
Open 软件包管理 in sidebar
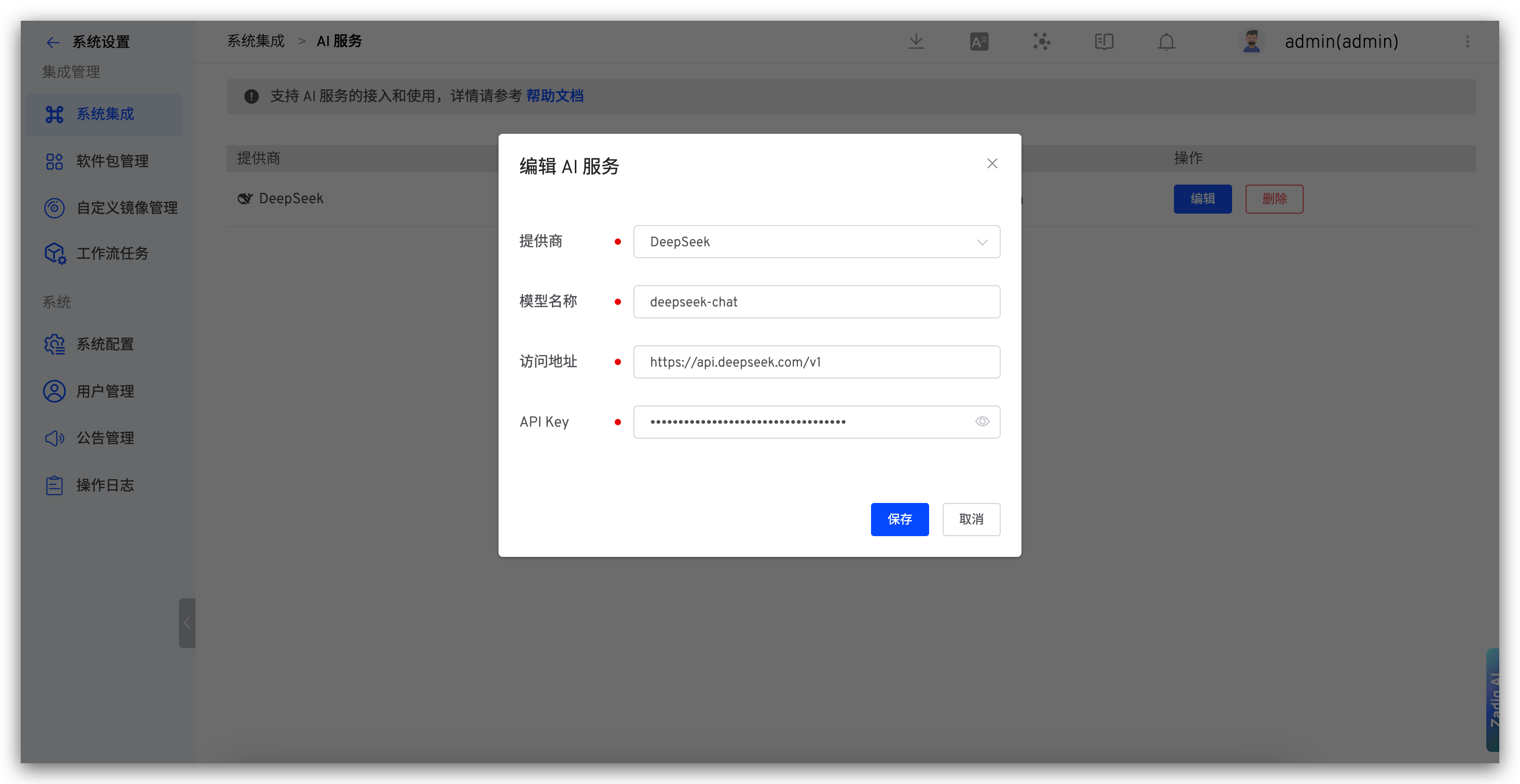tap(112, 161)
